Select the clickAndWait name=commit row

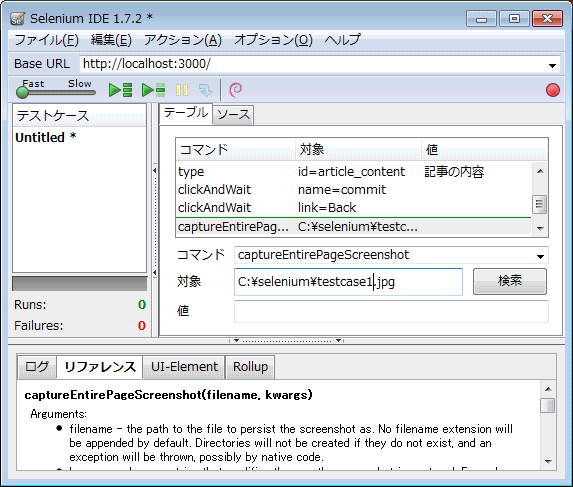(x=353, y=190)
